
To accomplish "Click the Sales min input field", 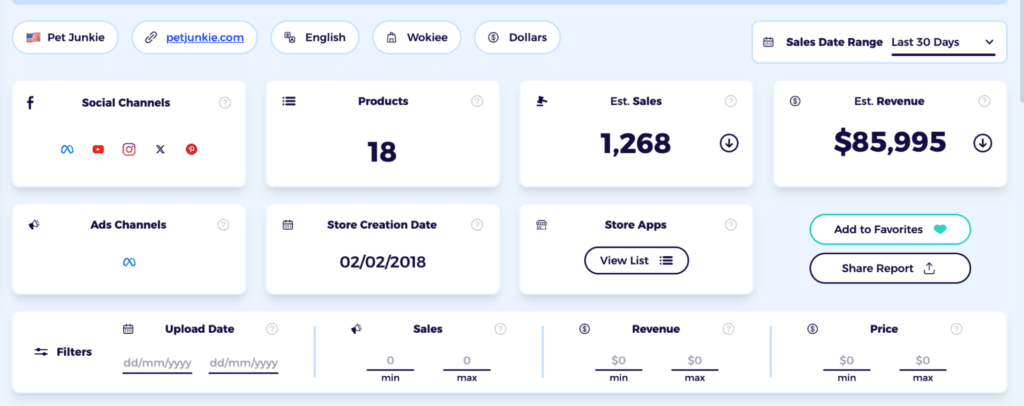I will pyautogui.click(x=391, y=361).
